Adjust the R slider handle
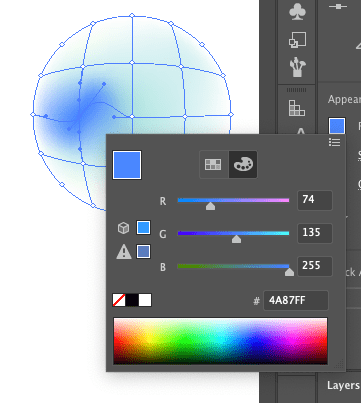361x403 pixels. [x=210, y=206]
